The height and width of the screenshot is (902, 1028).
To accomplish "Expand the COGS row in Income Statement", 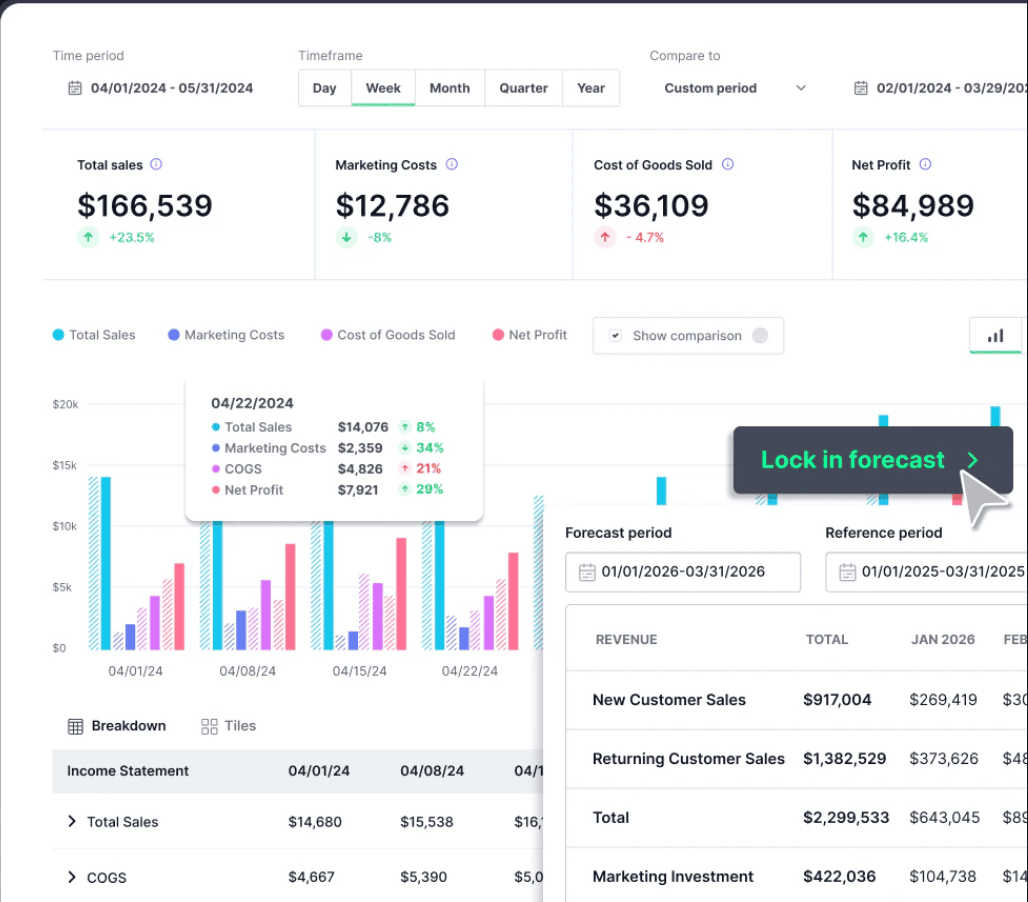I will pos(70,877).
